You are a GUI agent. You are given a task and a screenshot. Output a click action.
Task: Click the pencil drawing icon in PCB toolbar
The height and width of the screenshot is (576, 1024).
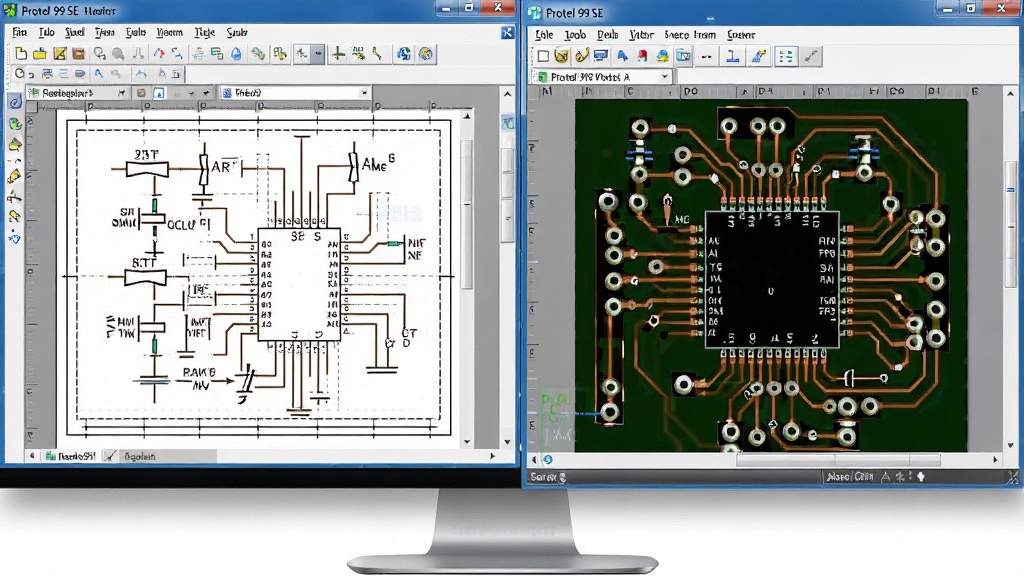coord(758,57)
